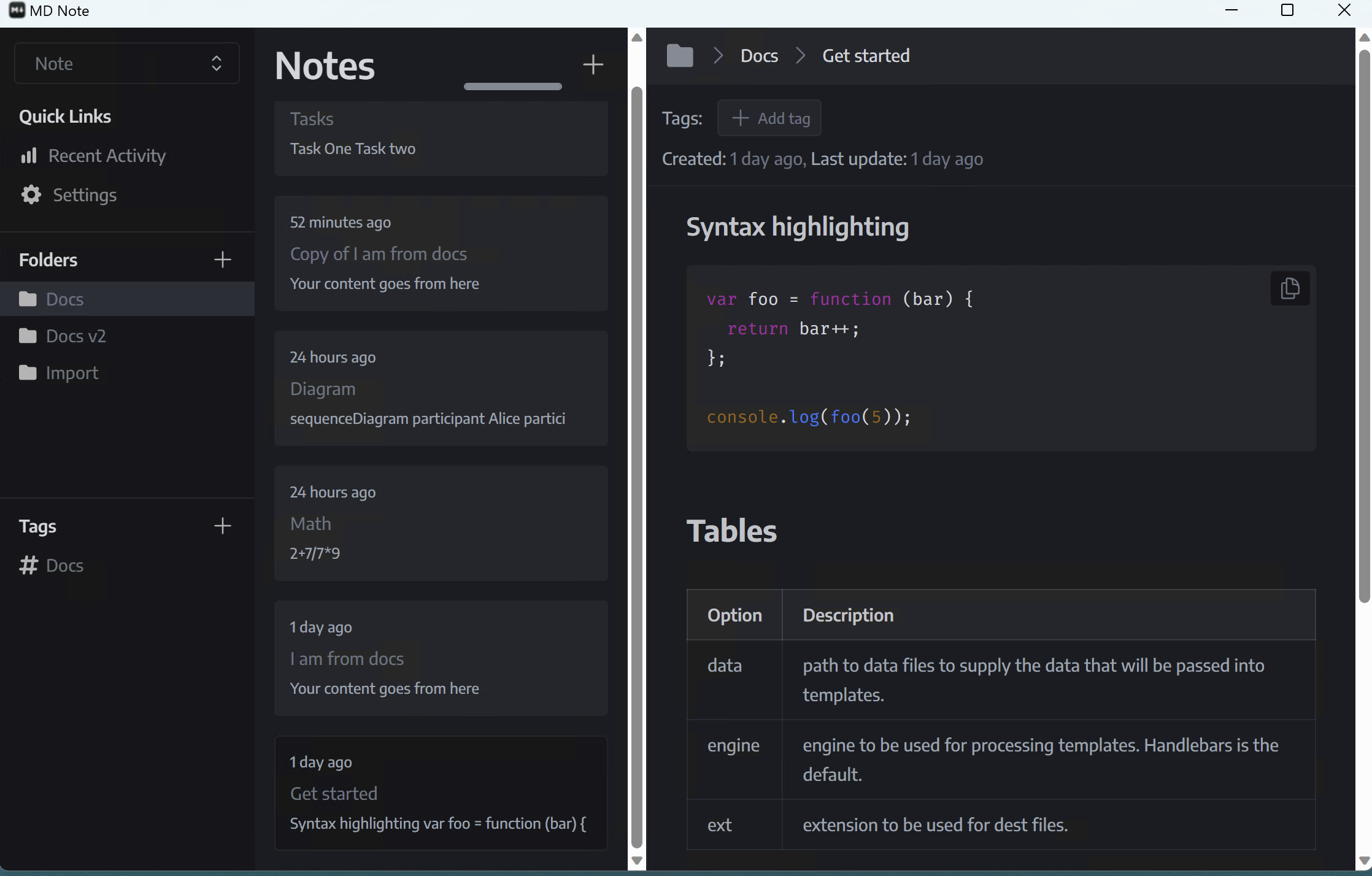Image resolution: width=1372 pixels, height=876 pixels.
Task: Click Get started in the breadcrumb
Action: click(866, 55)
